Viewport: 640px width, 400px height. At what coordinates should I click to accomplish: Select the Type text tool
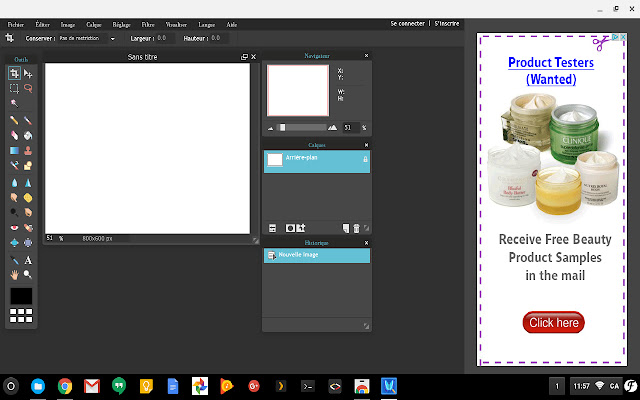click(28, 260)
